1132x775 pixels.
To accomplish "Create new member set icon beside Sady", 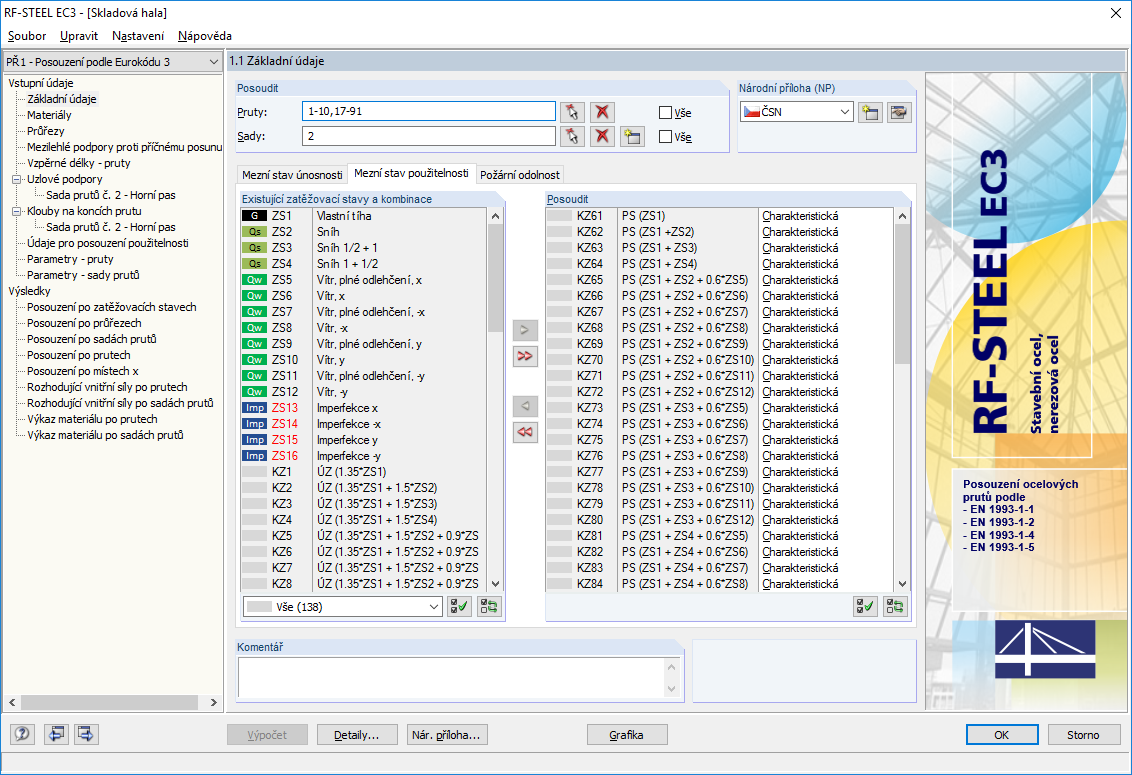I will [632, 136].
